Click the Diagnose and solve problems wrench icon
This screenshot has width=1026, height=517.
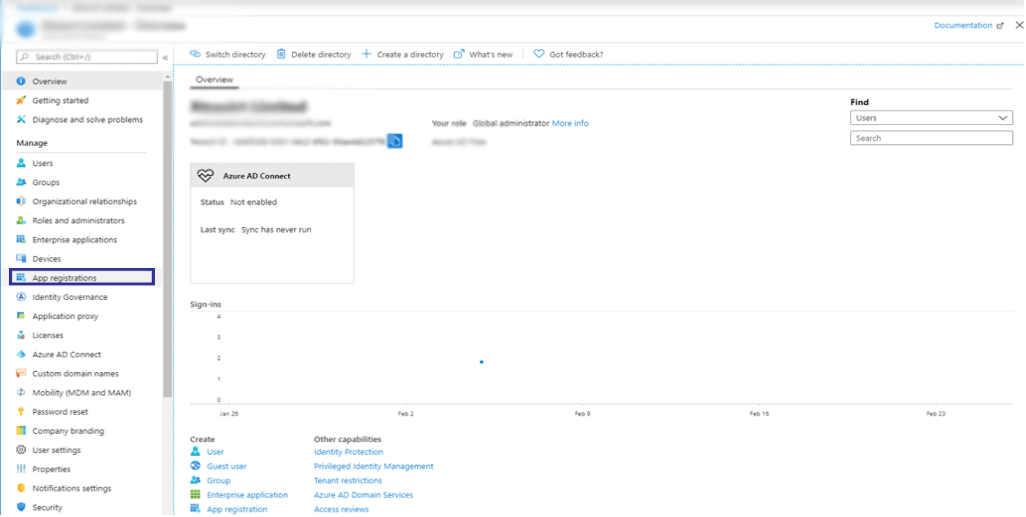click(21, 119)
